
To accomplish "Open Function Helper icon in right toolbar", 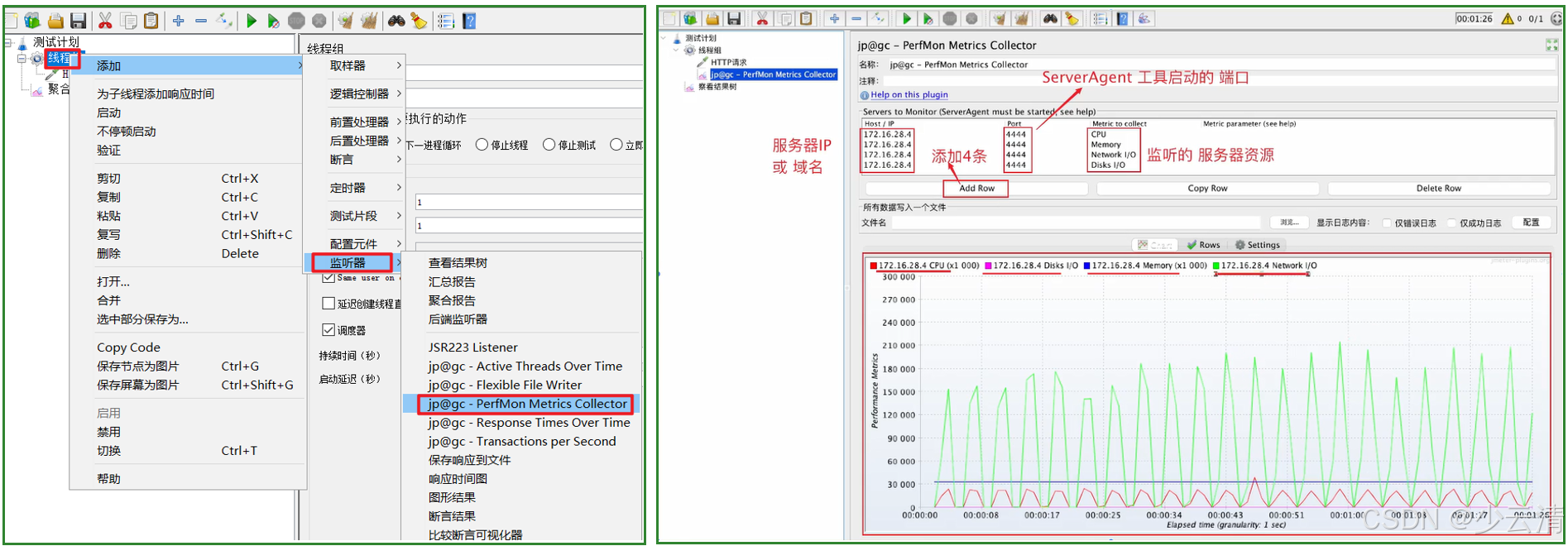I will coord(1100,18).
